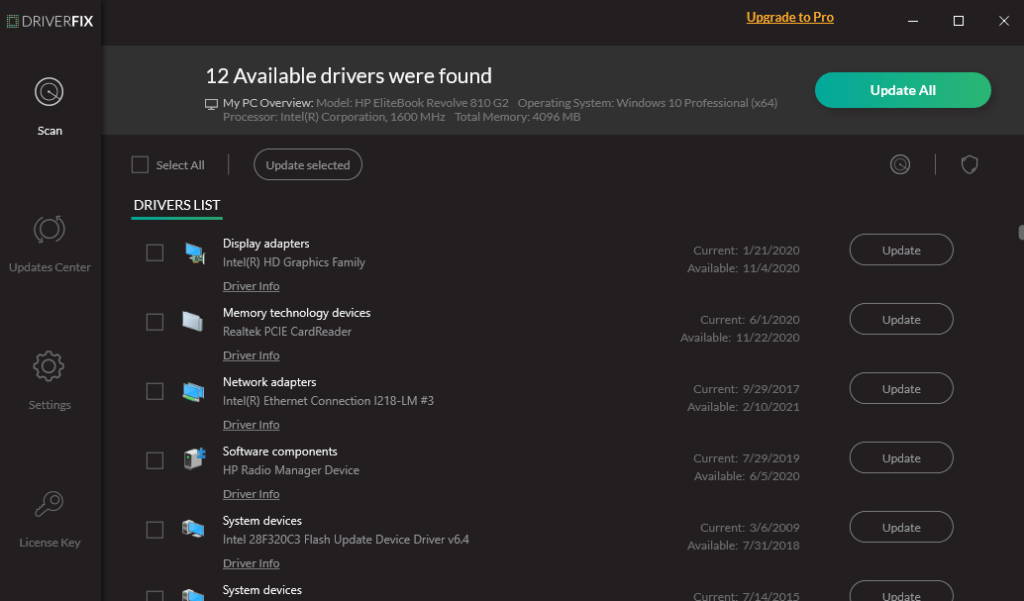
Task: Enable the Select All checkbox
Action: point(139,164)
